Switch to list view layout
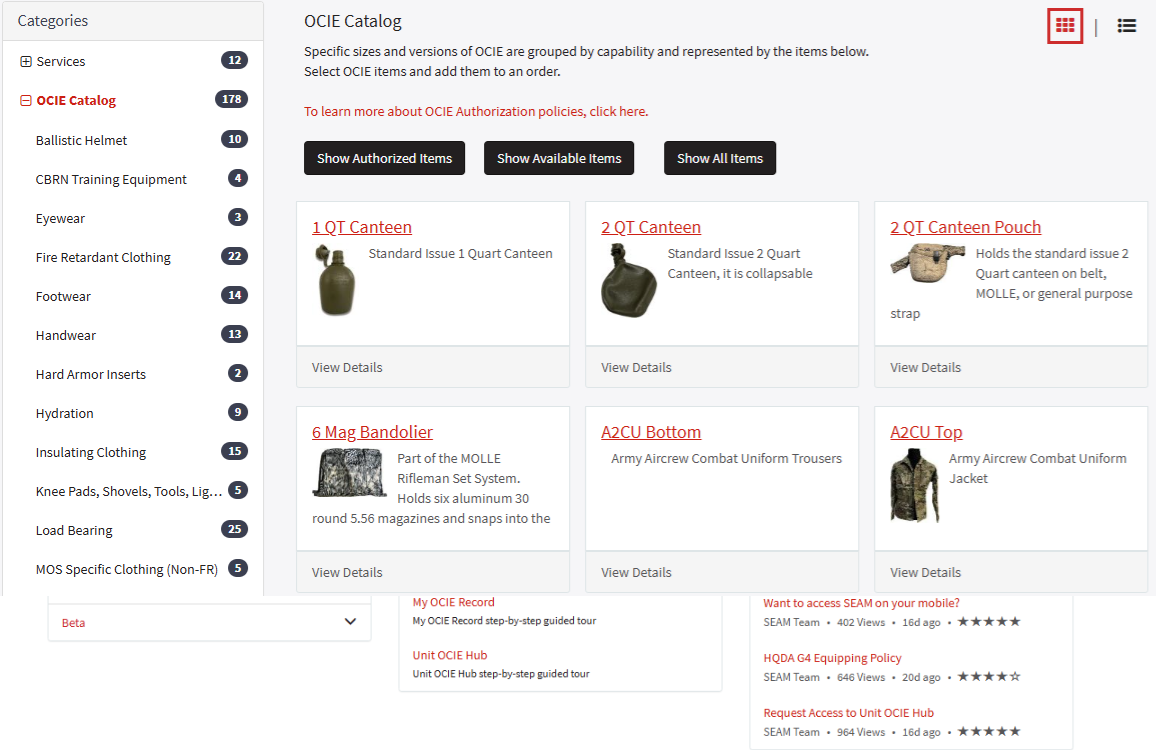Image resolution: width=1156 pixels, height=750 pixels. 1126,26
